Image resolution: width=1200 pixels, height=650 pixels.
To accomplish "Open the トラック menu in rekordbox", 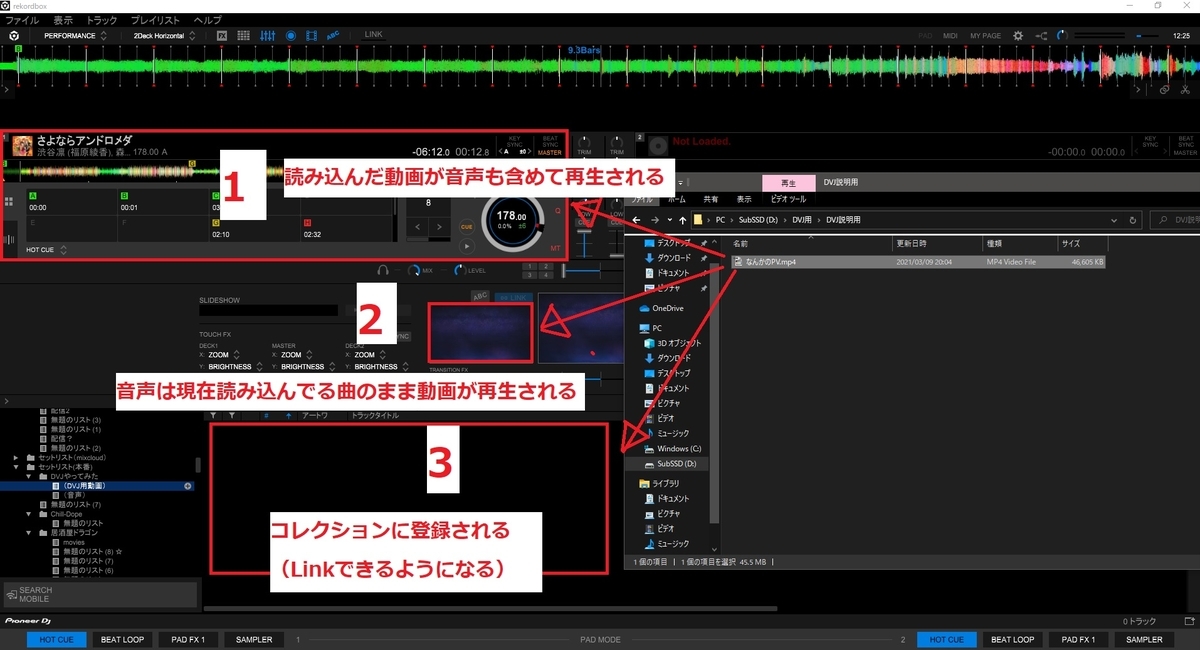I will (102, 20).
